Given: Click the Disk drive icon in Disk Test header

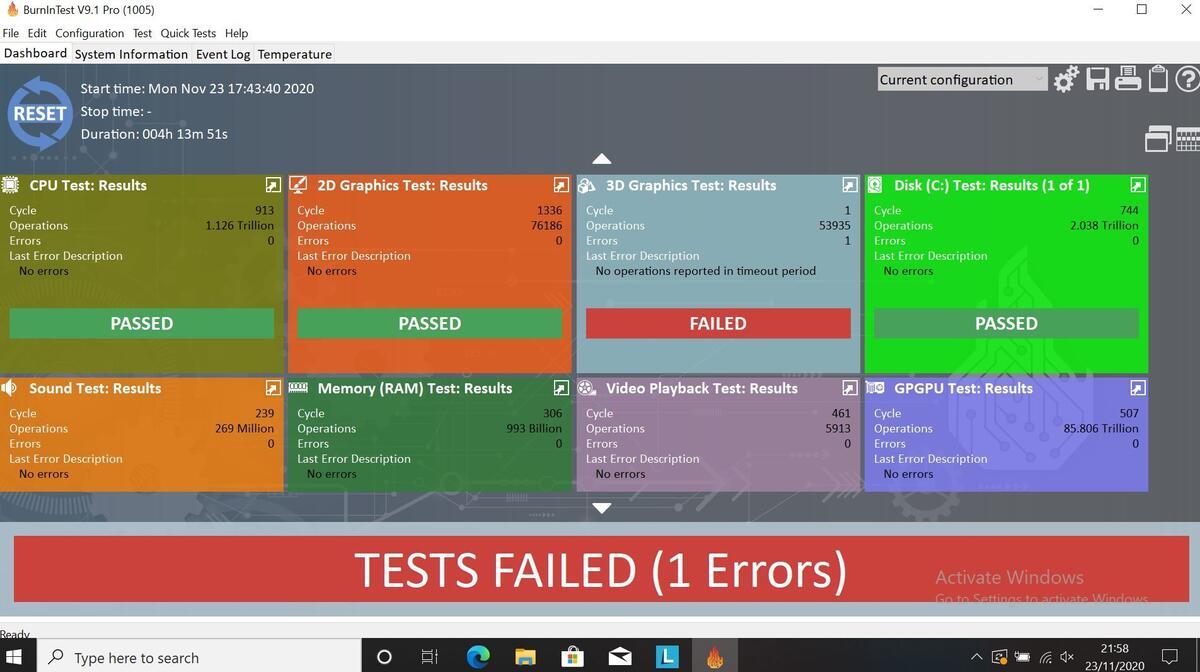Looking at the screenshot, I should pyautogui.click(x=875, y=185).
